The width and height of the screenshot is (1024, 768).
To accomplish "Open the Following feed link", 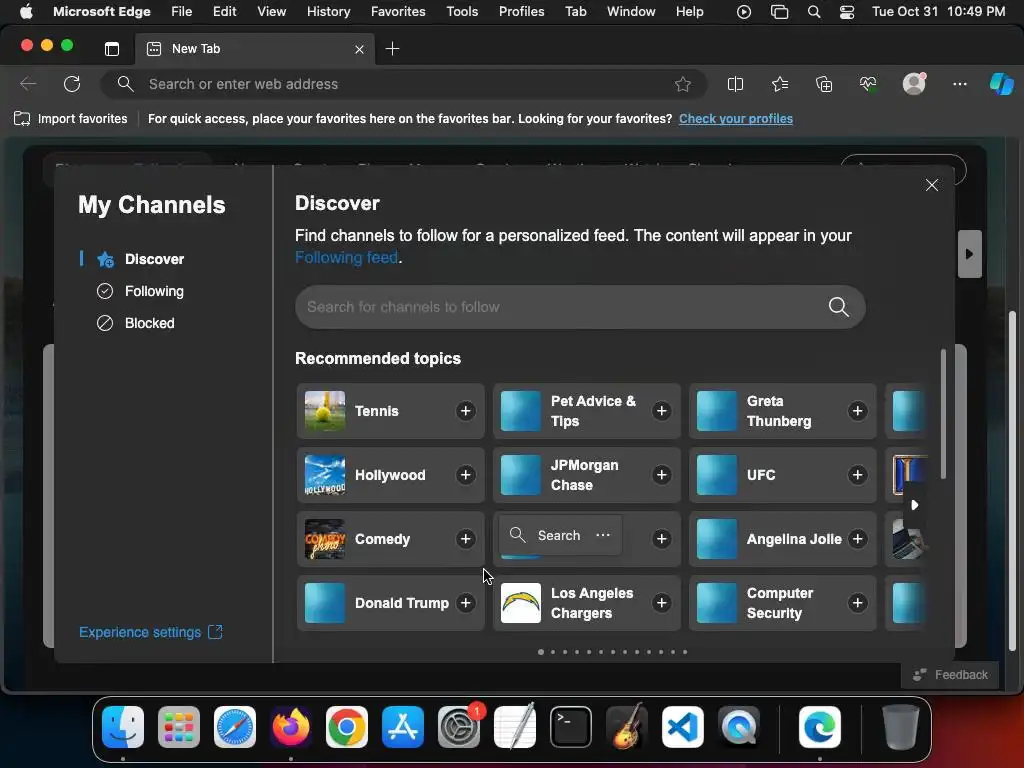I will pos(346,257).
